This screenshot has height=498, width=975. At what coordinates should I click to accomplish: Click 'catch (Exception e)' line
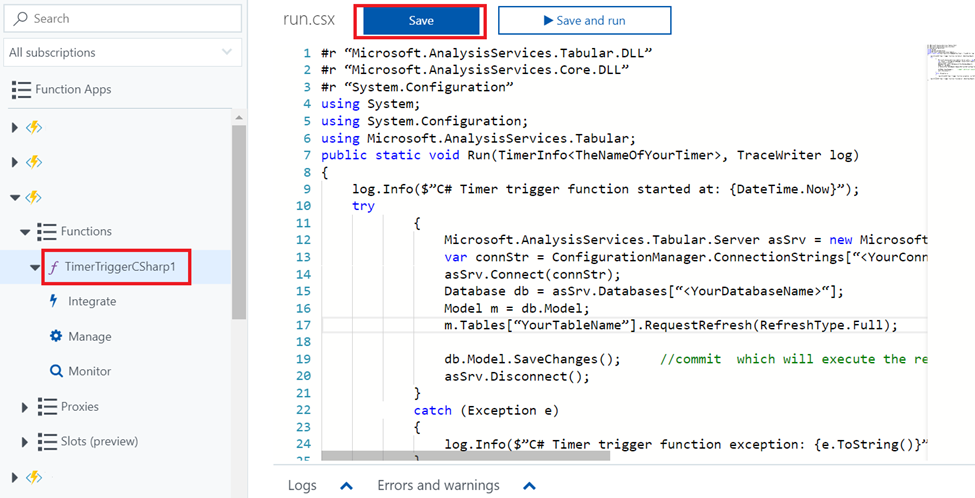pos(486,410)
